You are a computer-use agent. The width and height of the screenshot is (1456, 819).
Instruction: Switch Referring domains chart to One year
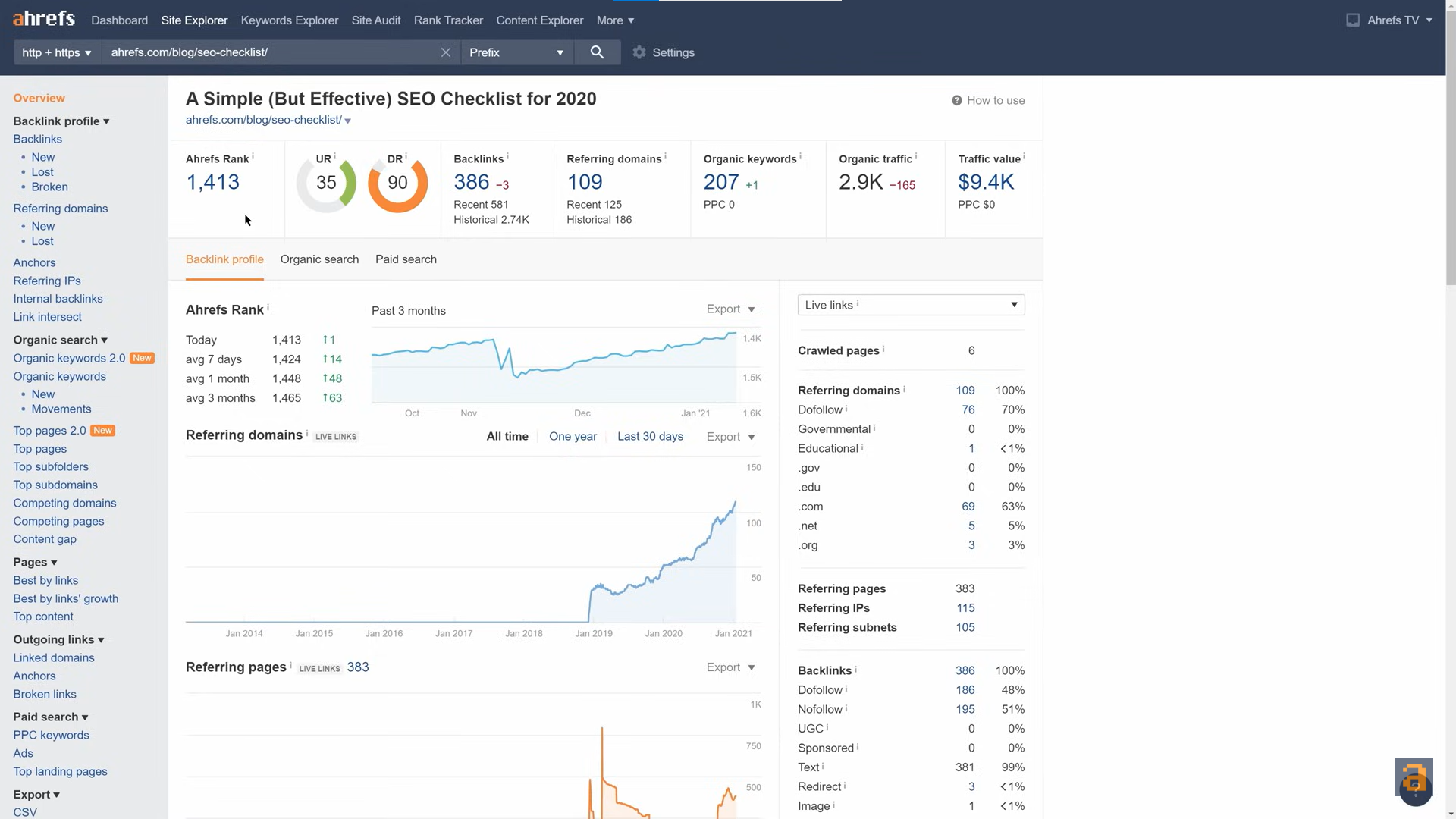pos(573,436)
